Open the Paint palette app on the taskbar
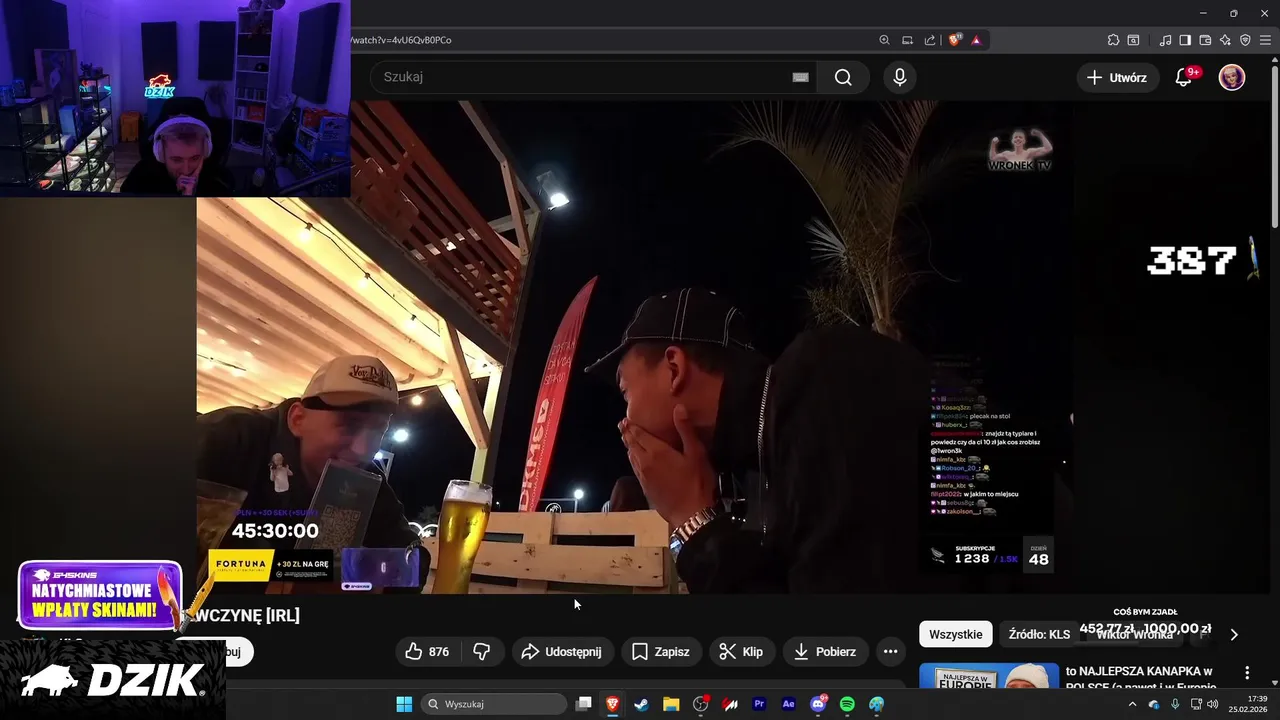The height and width of the screenshot is (720, 1280). coord(876,704)
